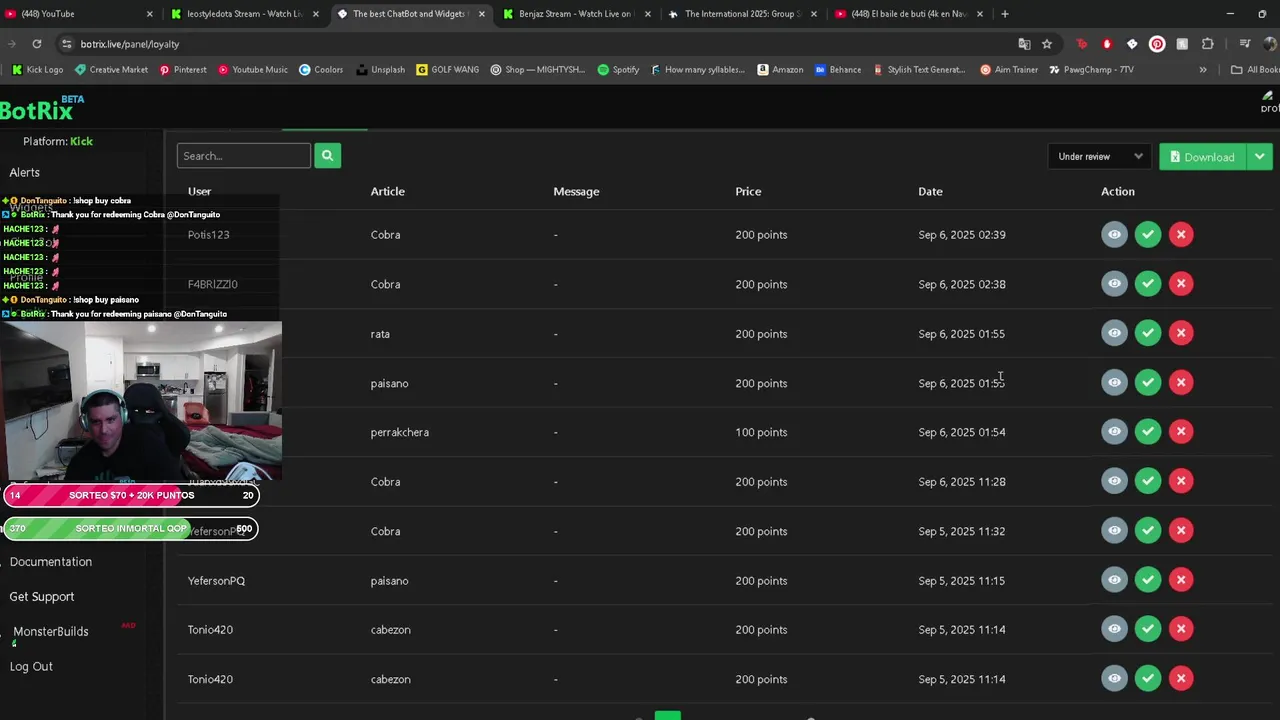The image size is (1280, 720).
Task: Click the BotRix logo
Action: (42, 108)
